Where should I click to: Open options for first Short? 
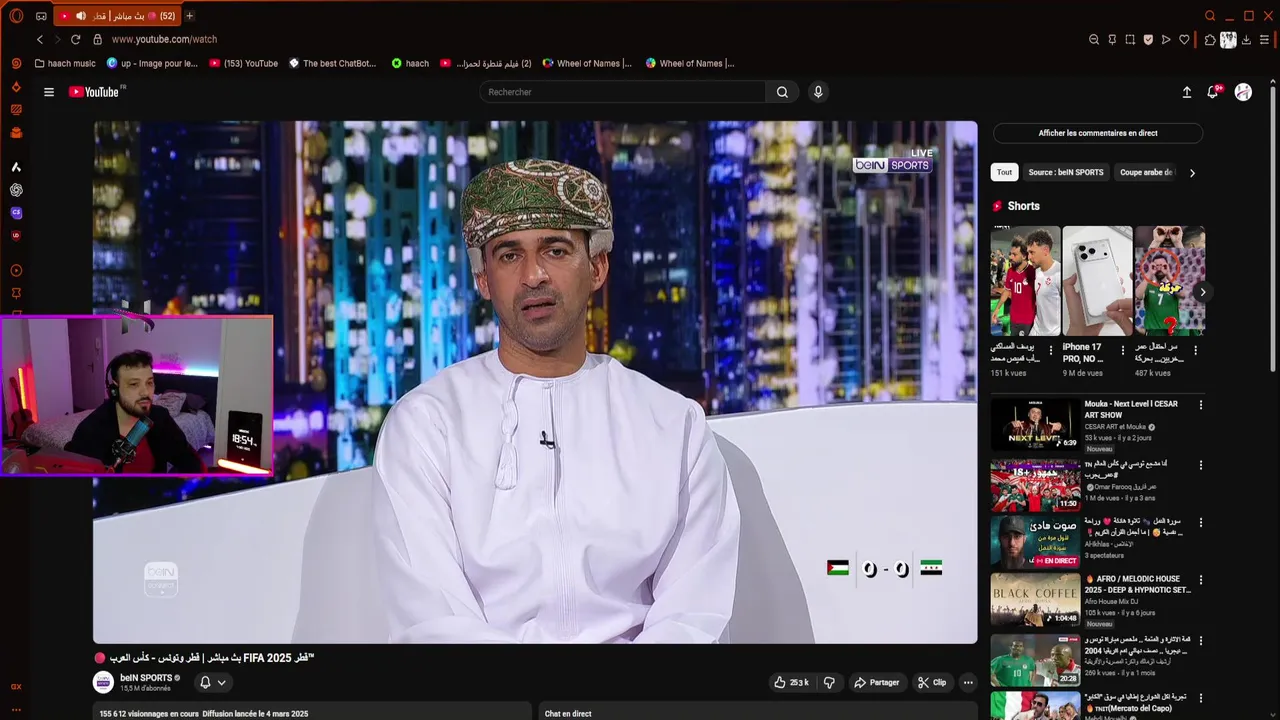pyautogui.click(x=1050, y=350)
